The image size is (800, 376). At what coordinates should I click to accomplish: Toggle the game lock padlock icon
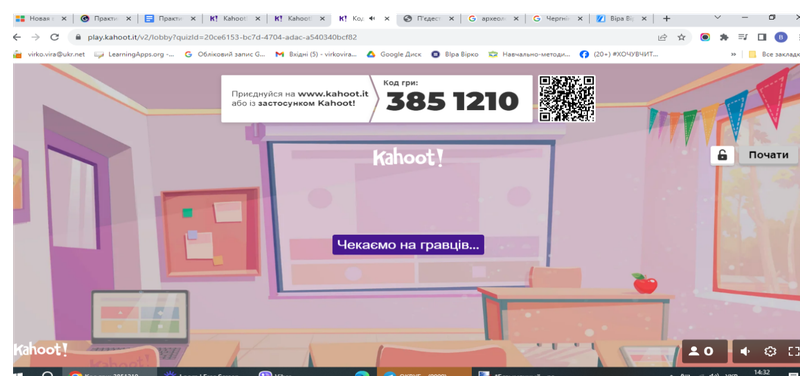click(722, 155)
